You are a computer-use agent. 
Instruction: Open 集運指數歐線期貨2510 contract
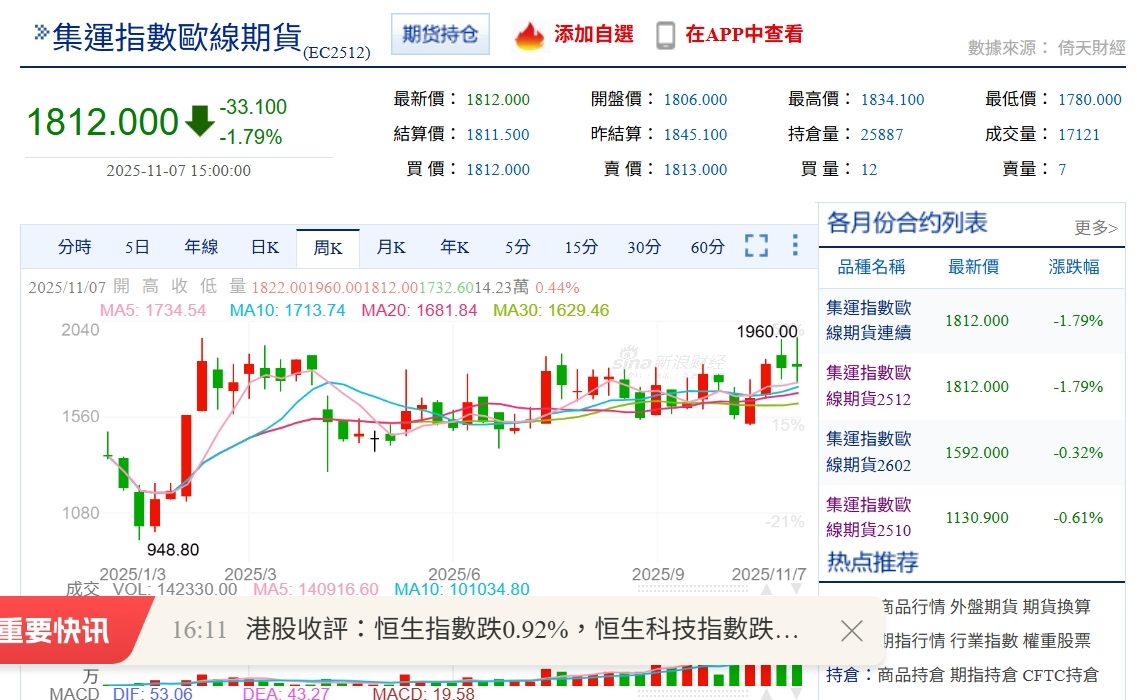click(x=868, y=517)
